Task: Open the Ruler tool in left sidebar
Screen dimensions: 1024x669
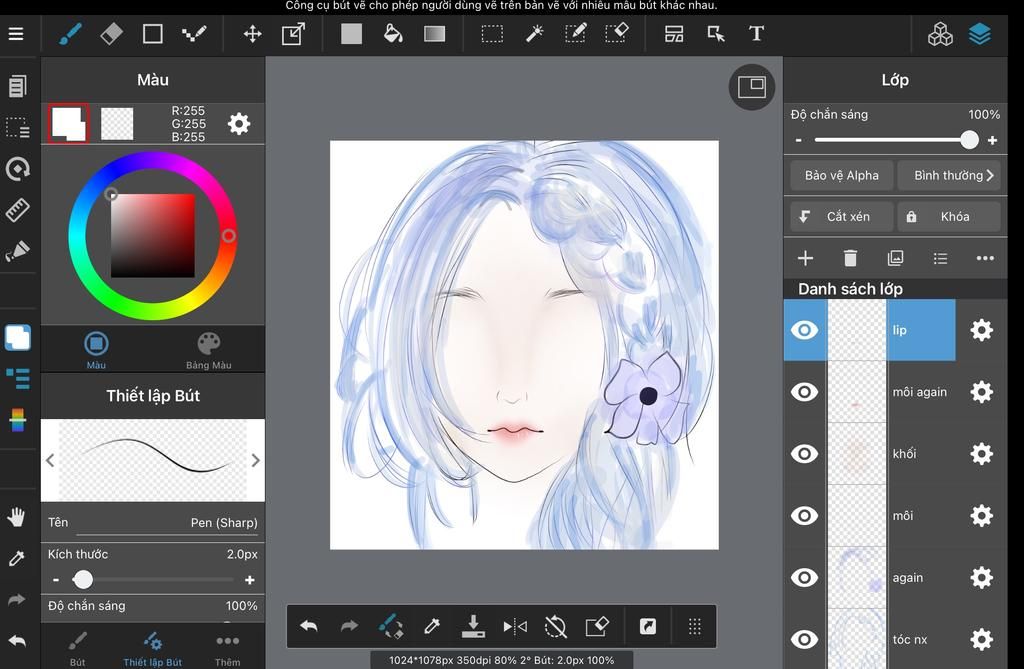Action: 18,210
